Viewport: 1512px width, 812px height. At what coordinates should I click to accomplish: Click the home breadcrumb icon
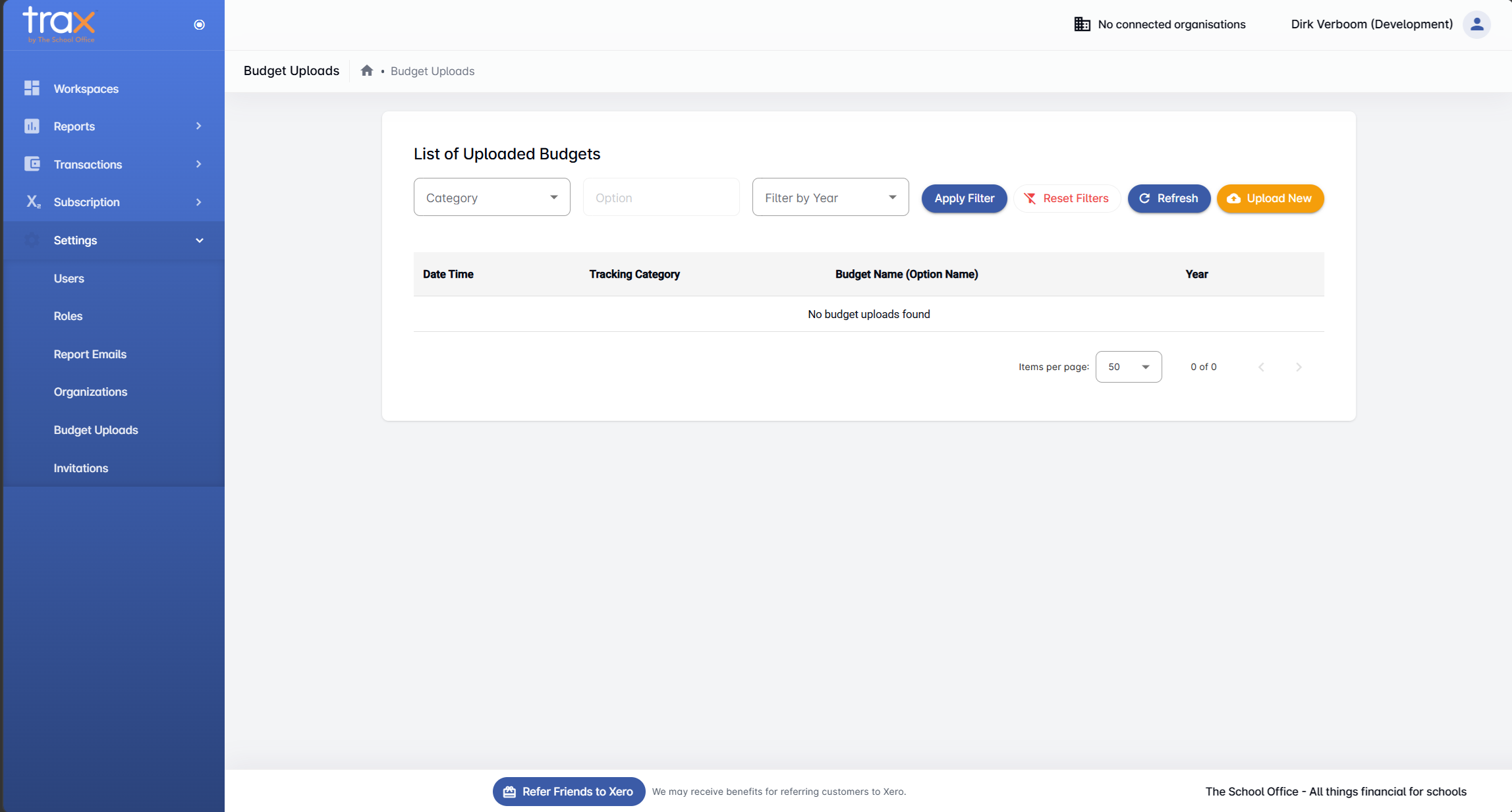367,70
